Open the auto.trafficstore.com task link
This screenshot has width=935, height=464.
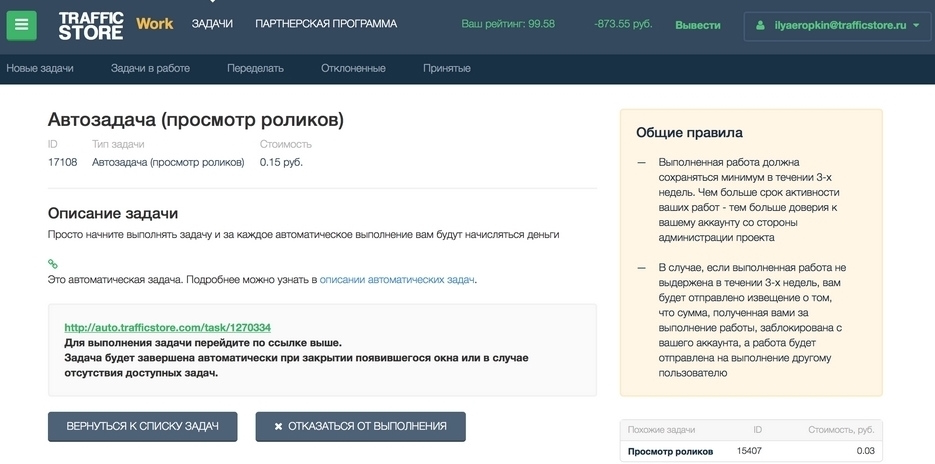(167, 327)
